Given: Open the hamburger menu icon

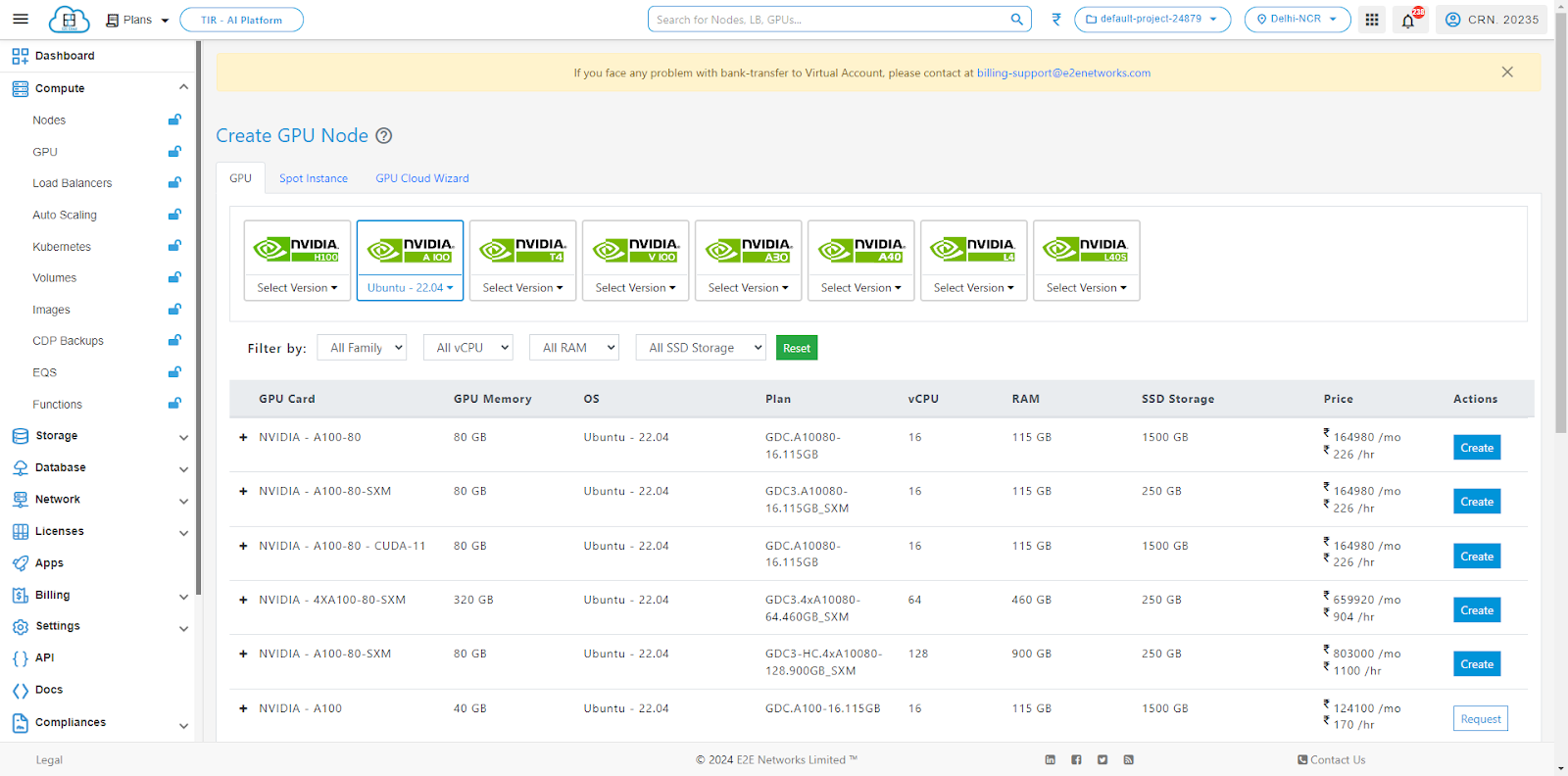Looking at the screenshot, I should click(x=21, y=20).
